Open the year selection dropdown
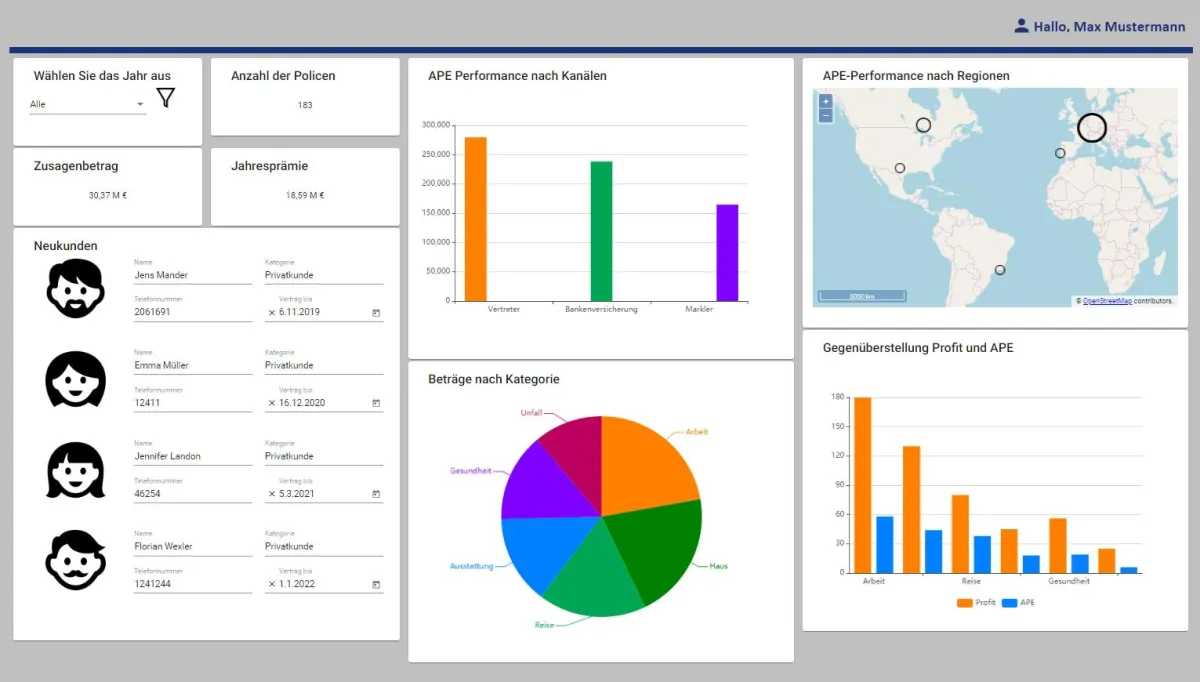The width and height of the screenshot is (1200, 682). point(87,104)
